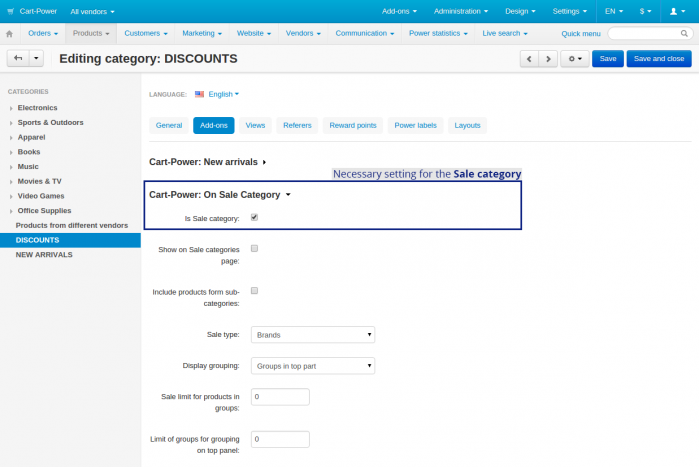Open the Settings menu
Viewport: 700px width, 467px height.
pyautogui.click(x=570, y=11)
